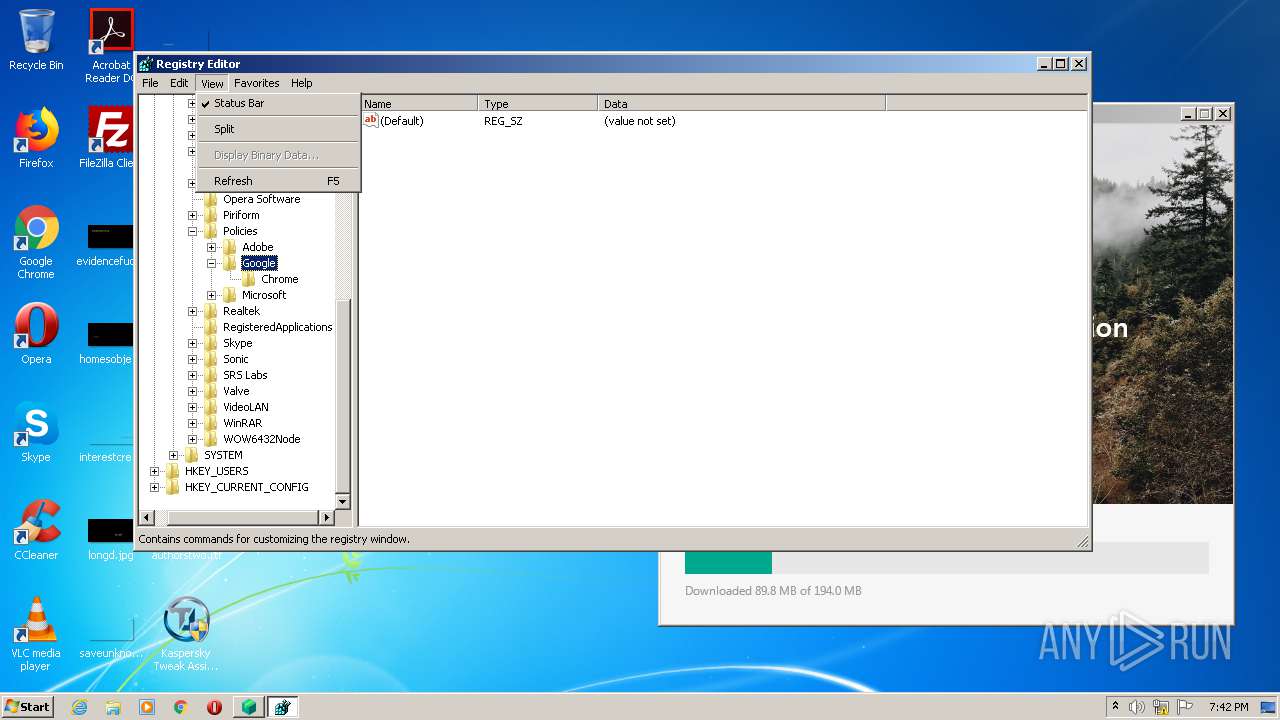Toggle the Status Bar menu option
Screen dimensions: 1280x720
click(277, 103)
